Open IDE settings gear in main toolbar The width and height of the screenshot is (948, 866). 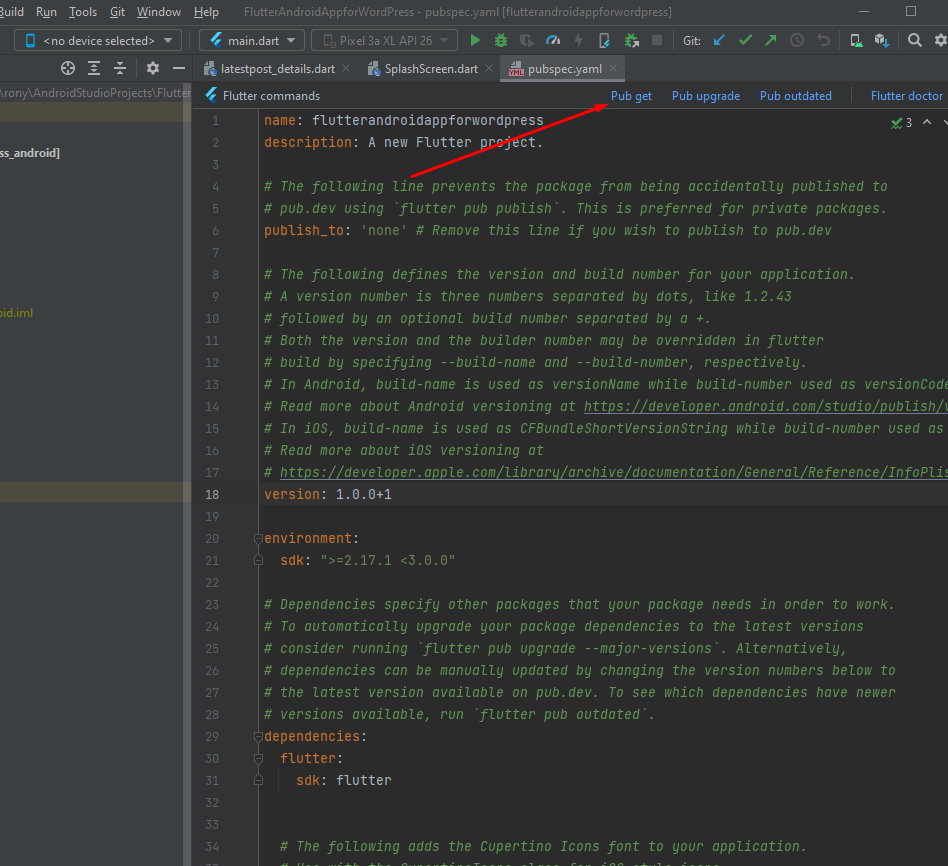[941, 41]
